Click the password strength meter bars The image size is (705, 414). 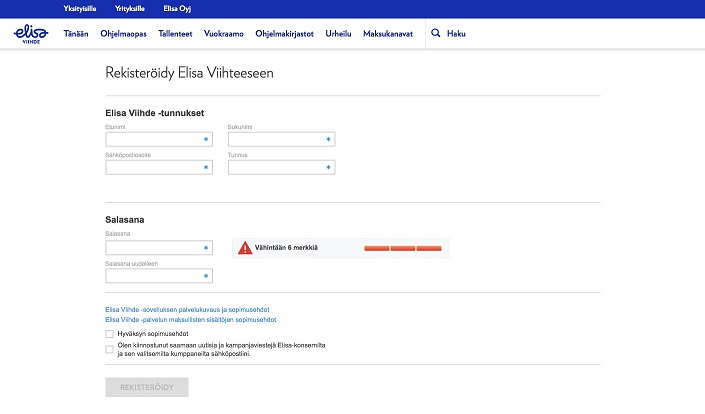(402, 248)
